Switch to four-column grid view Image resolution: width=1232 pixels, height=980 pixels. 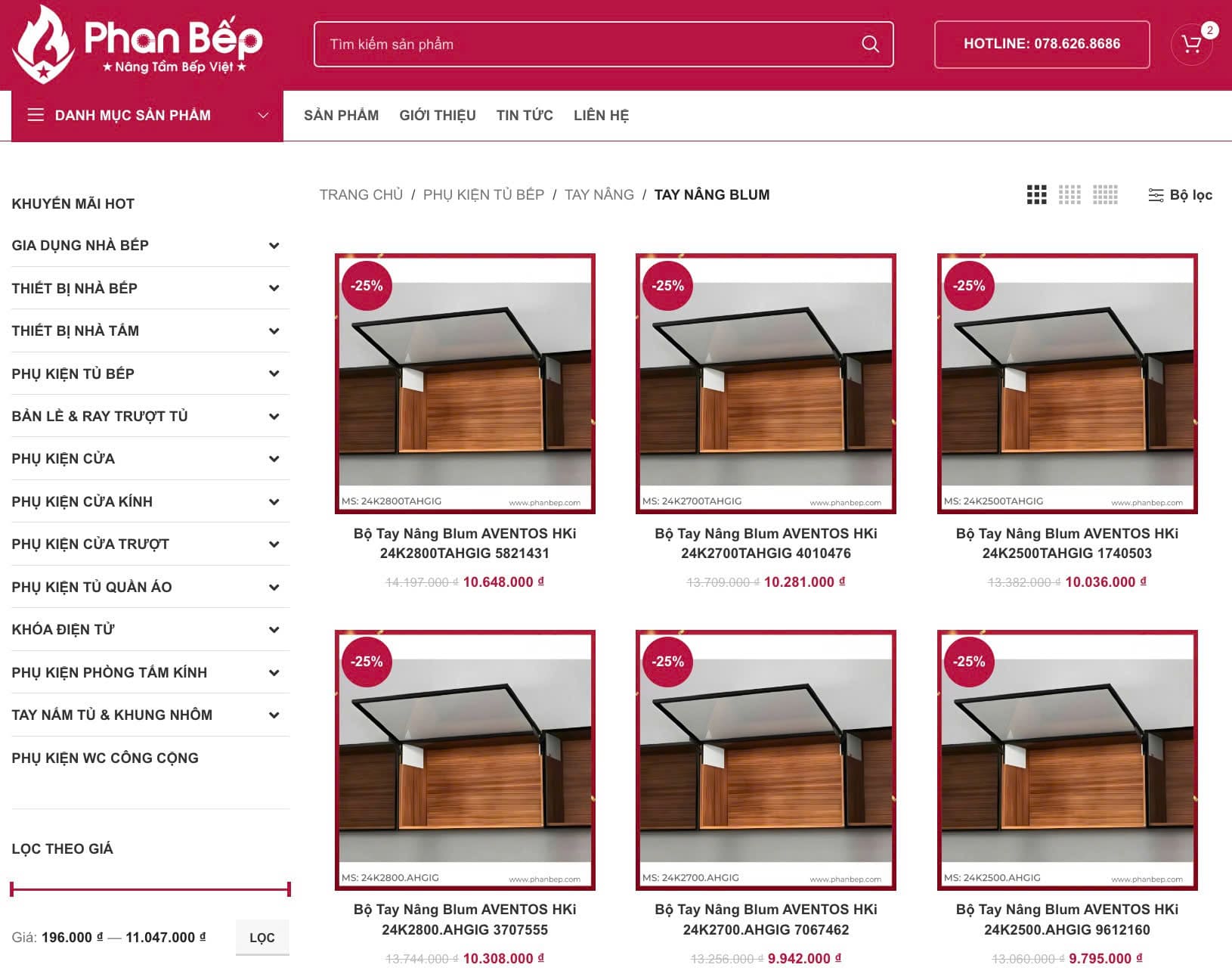pyautogui.click(x=1069, y=194)
